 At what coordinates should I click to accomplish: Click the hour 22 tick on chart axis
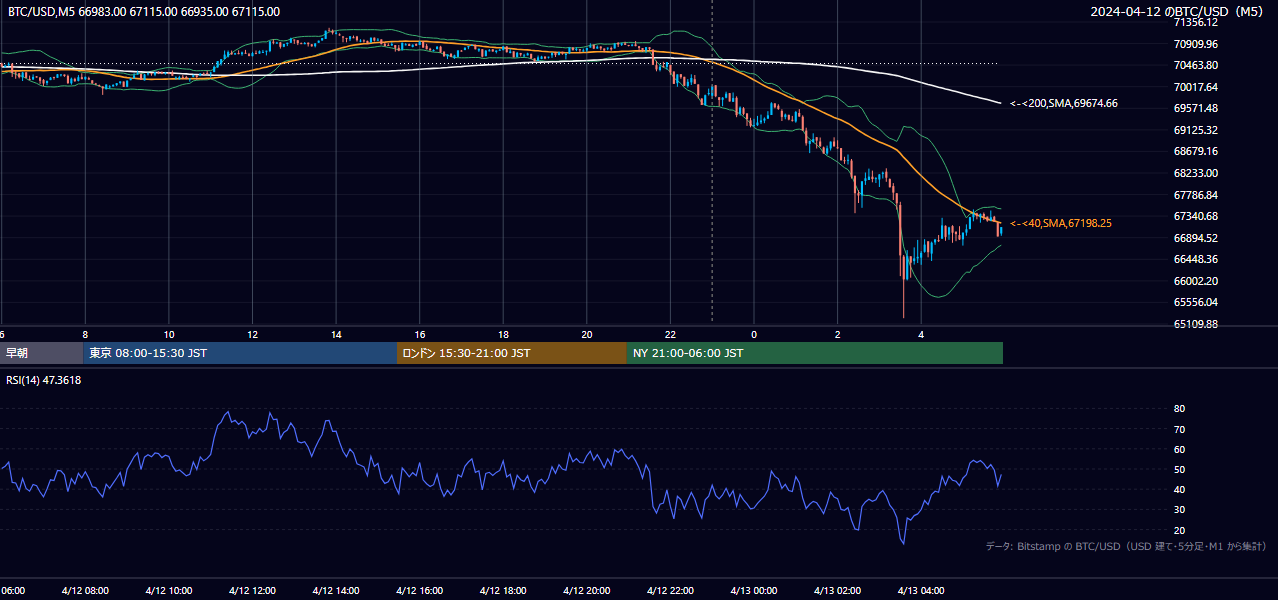point(670,334)
